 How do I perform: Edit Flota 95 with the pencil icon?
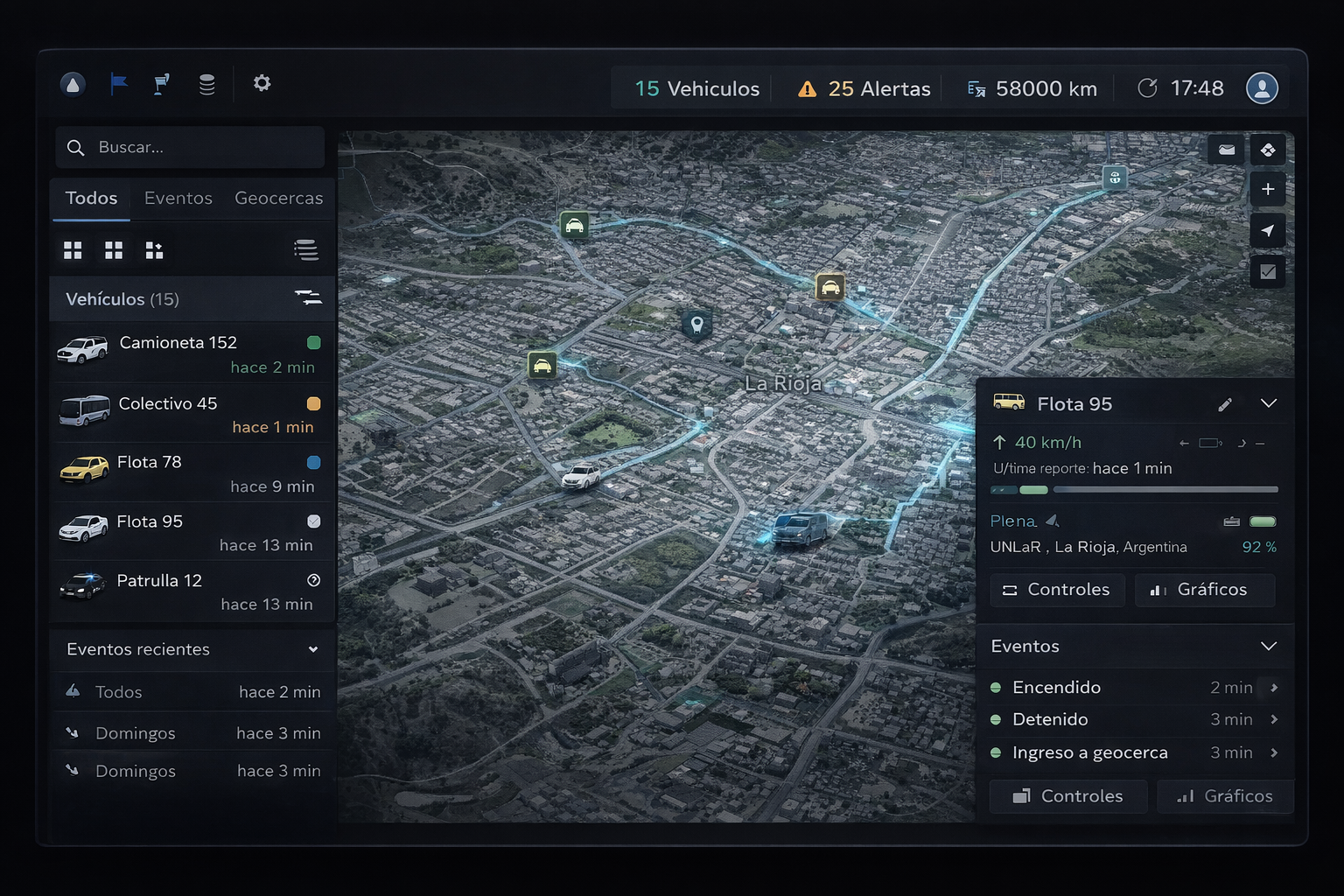1225,404
